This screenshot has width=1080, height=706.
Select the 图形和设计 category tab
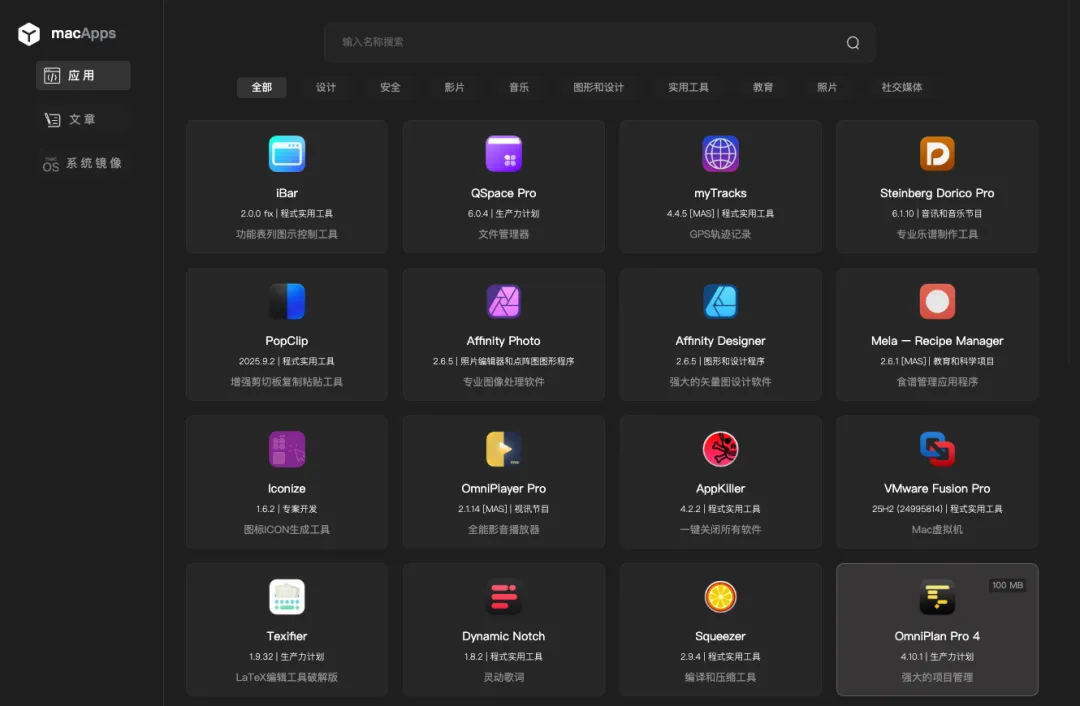tap(599, 87)
